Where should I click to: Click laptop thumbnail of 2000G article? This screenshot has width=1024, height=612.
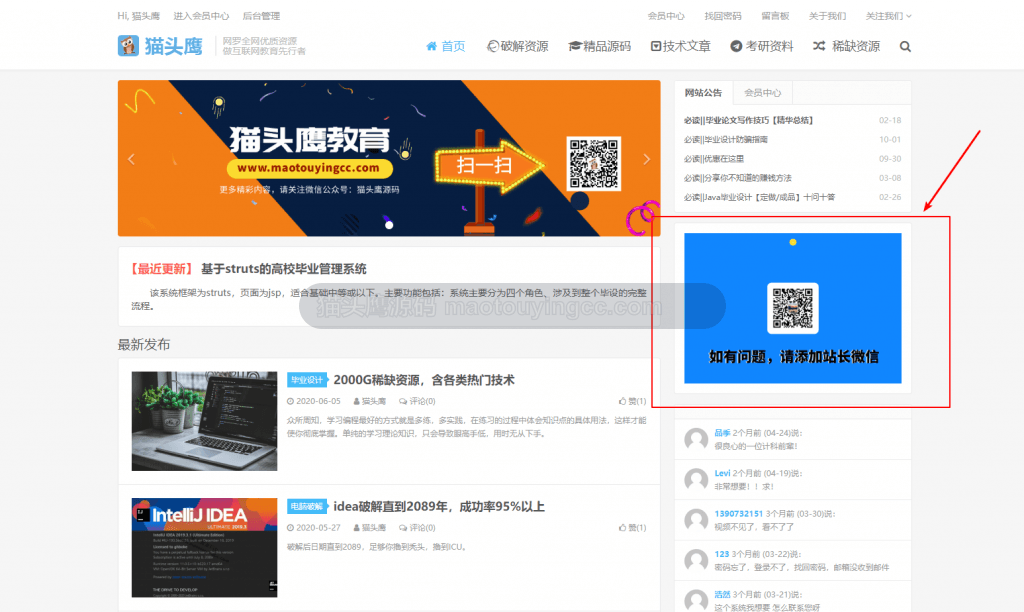coord(204,421)
